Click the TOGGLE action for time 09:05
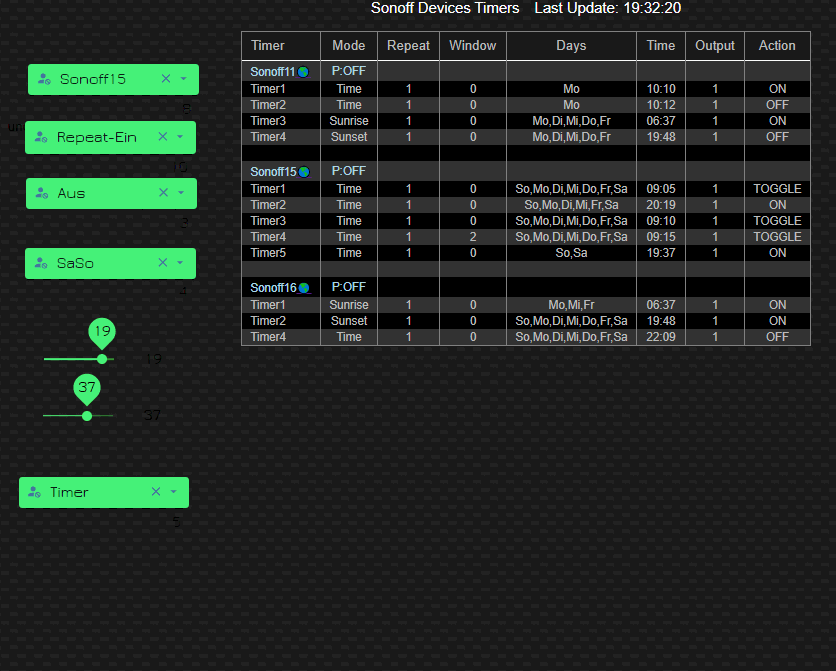 pos(777,189)
